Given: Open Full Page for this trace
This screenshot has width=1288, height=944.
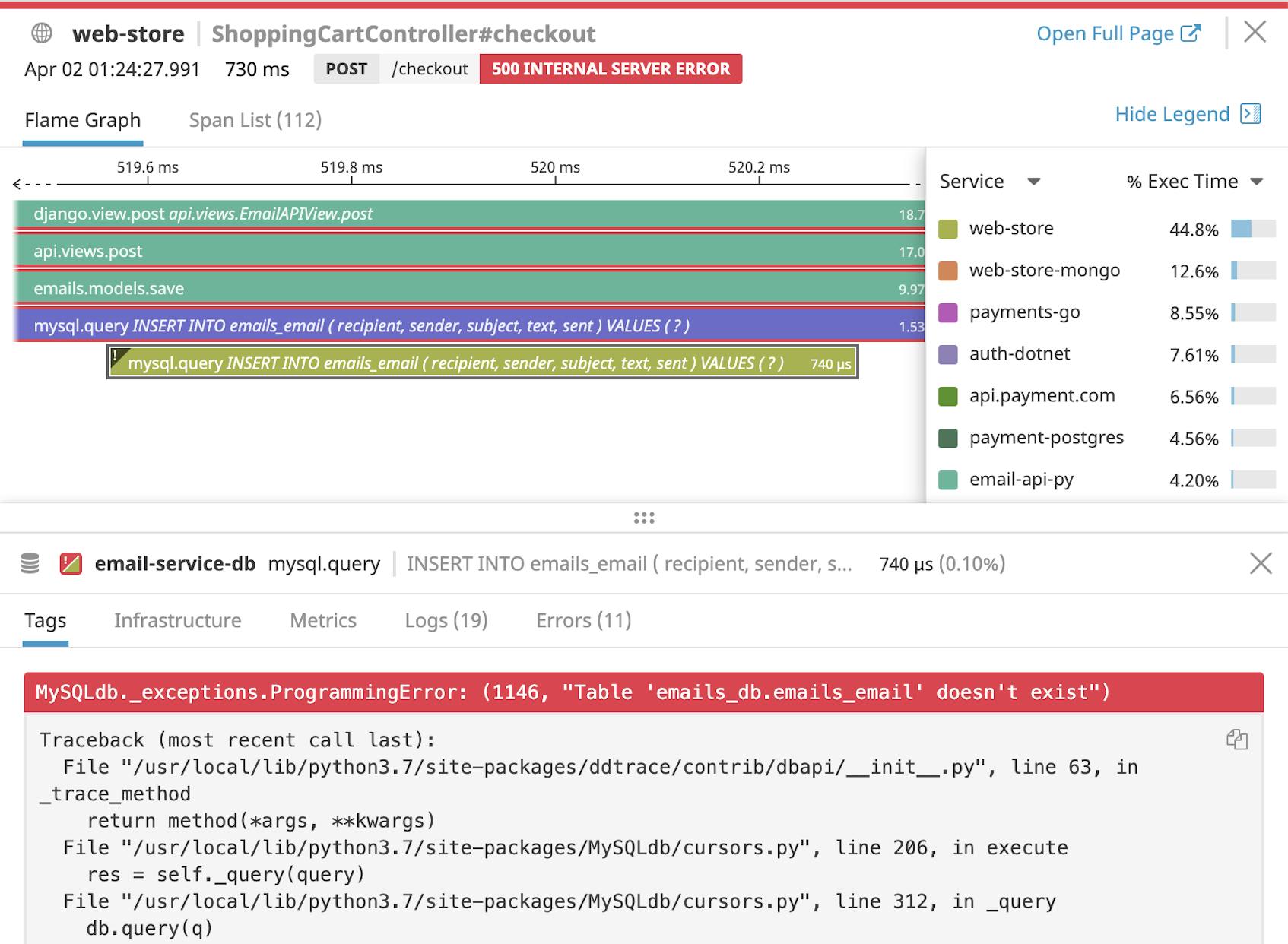Looking at the screenshot, I should [1105, 33].
